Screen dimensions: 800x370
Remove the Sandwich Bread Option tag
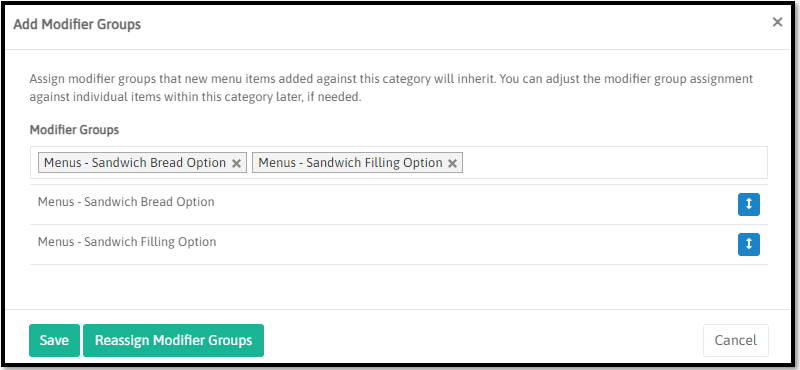click(236, 163)
